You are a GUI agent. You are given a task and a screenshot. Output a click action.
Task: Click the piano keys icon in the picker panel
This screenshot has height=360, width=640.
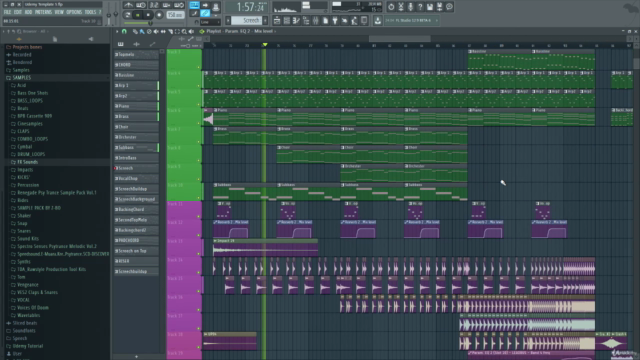pyautogui.click(x=120, y=44)
